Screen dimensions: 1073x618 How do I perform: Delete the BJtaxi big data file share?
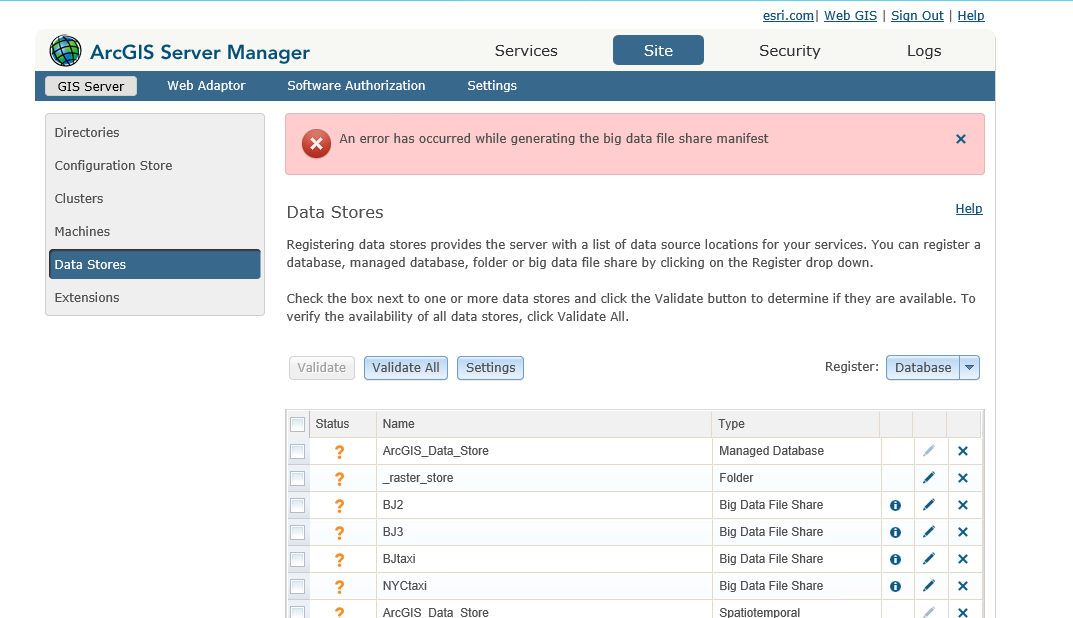tap(963, 559)
